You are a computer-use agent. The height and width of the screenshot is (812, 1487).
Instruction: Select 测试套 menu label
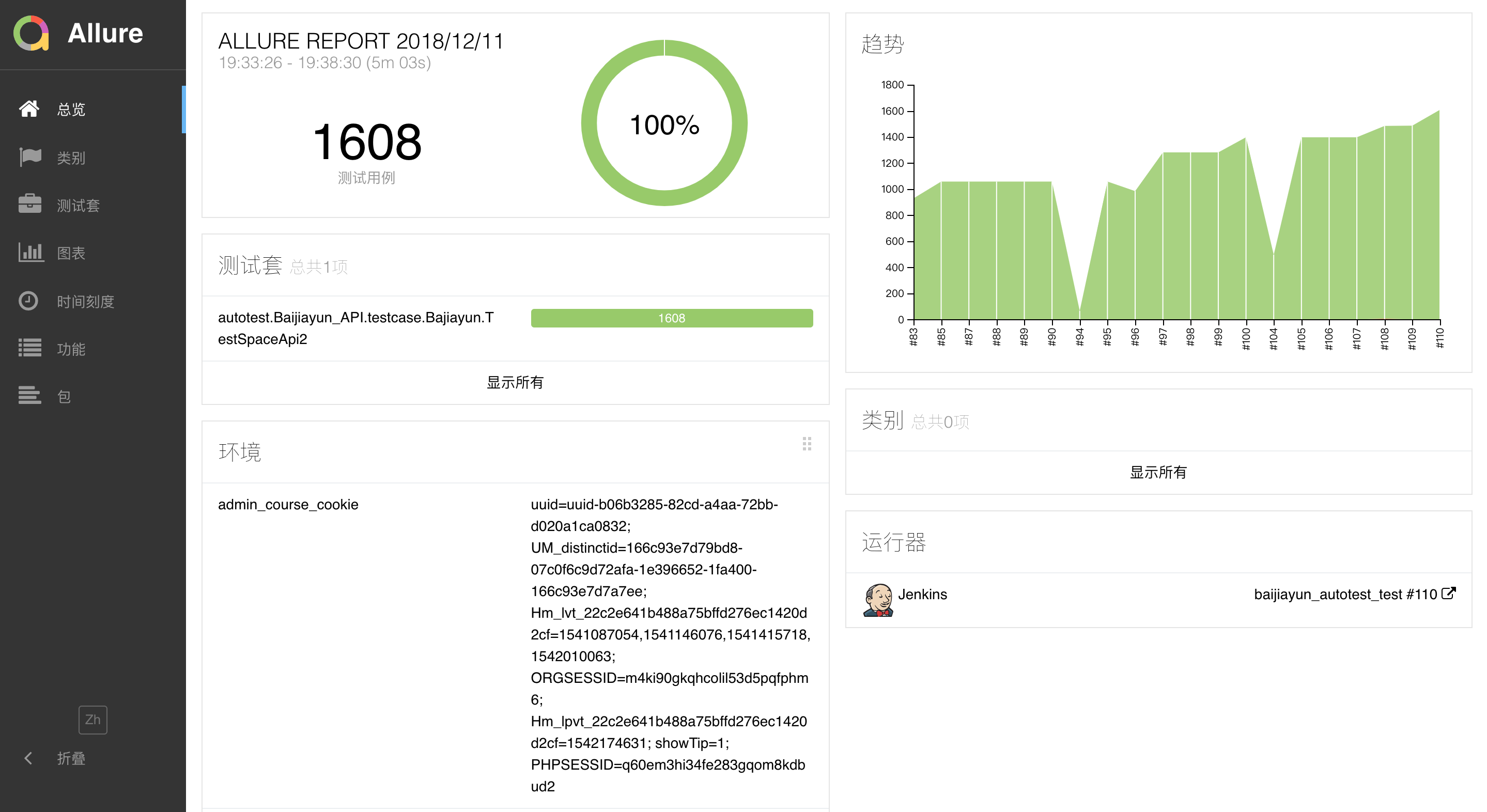pyautogui.click(x=78, y=205)
